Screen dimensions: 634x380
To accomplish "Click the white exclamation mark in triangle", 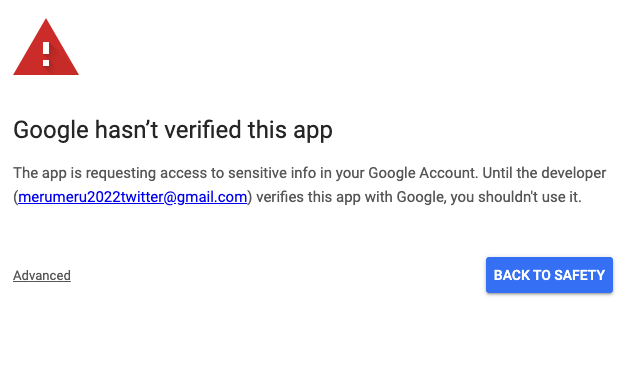I will tap(46, 54).
